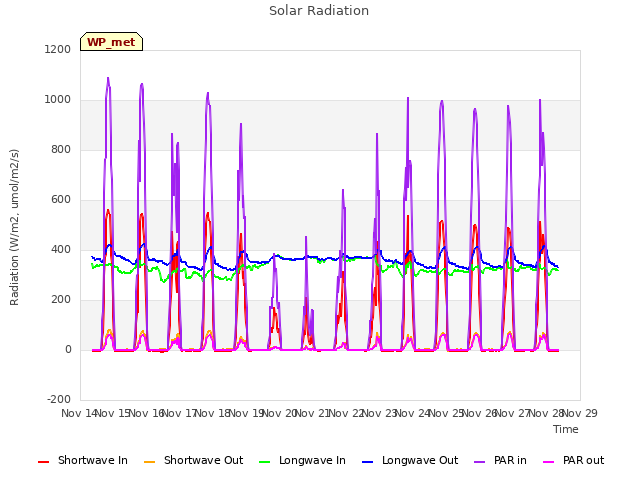Image resolution: width=640 pixels, height=480 pixels.
Task: Click the blue Longwave Out legend swatch
Action: point(367,462)
